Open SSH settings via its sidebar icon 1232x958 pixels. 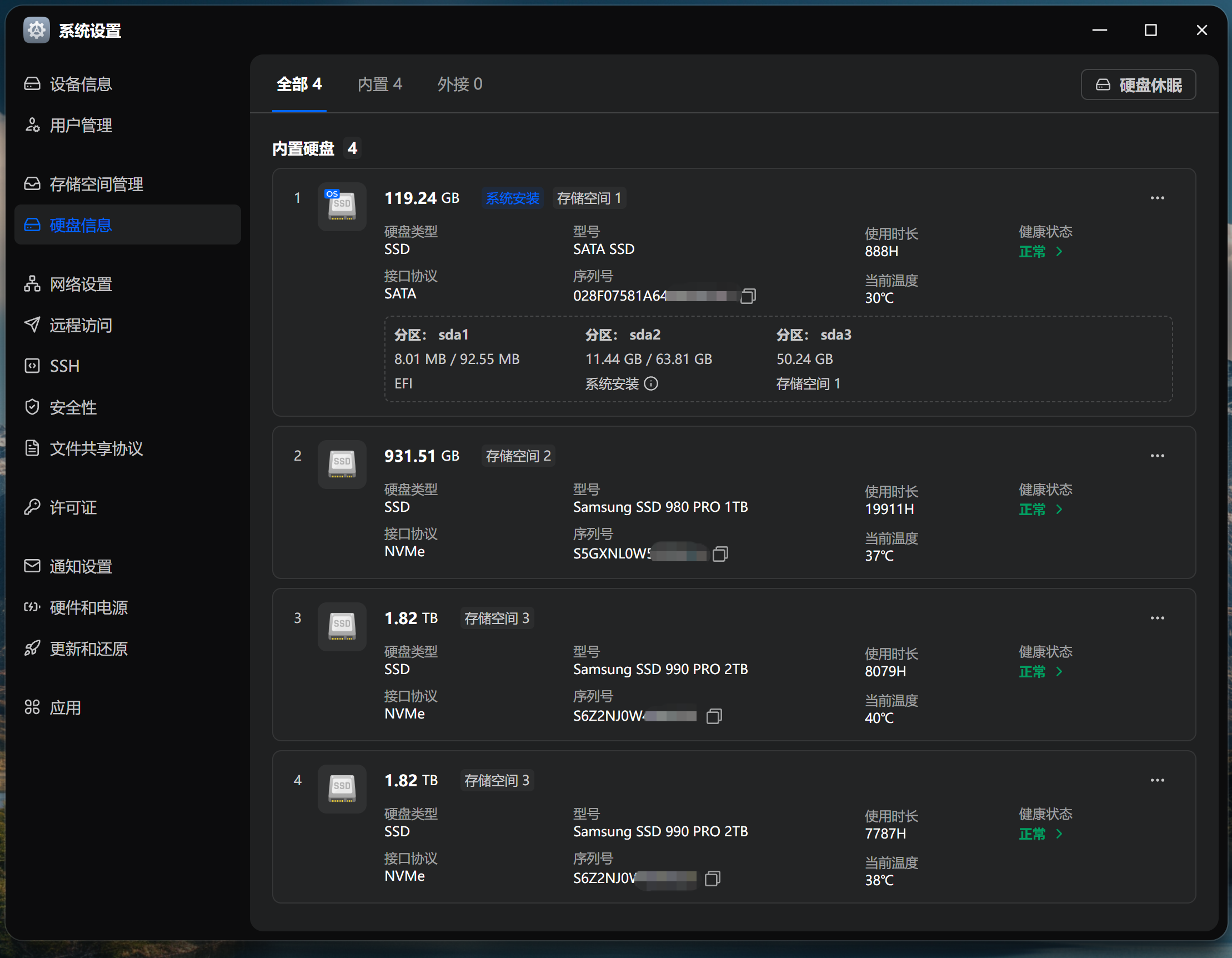(32, 366)
